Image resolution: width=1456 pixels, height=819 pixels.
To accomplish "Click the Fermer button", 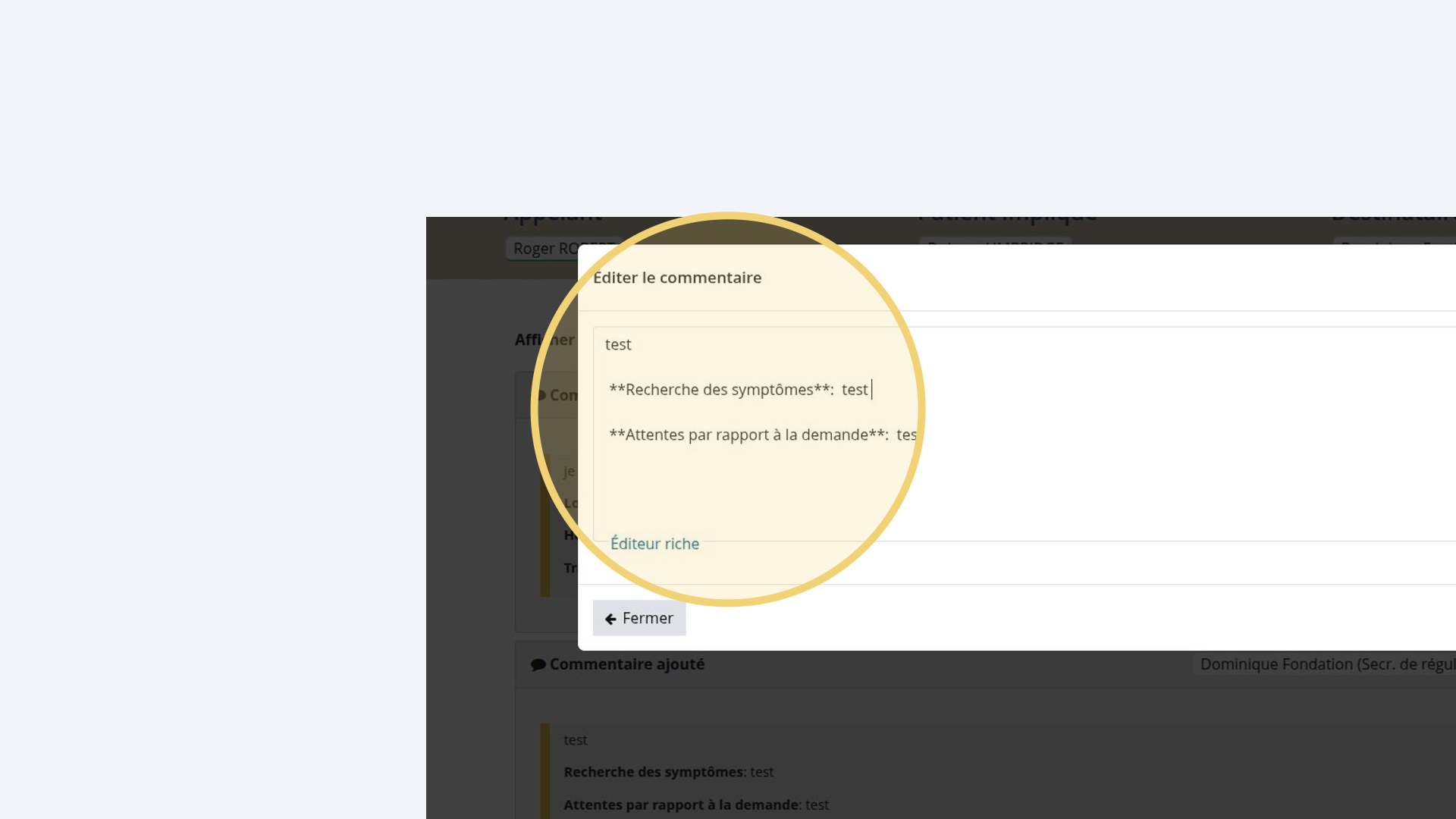I will tap(639, 618).
